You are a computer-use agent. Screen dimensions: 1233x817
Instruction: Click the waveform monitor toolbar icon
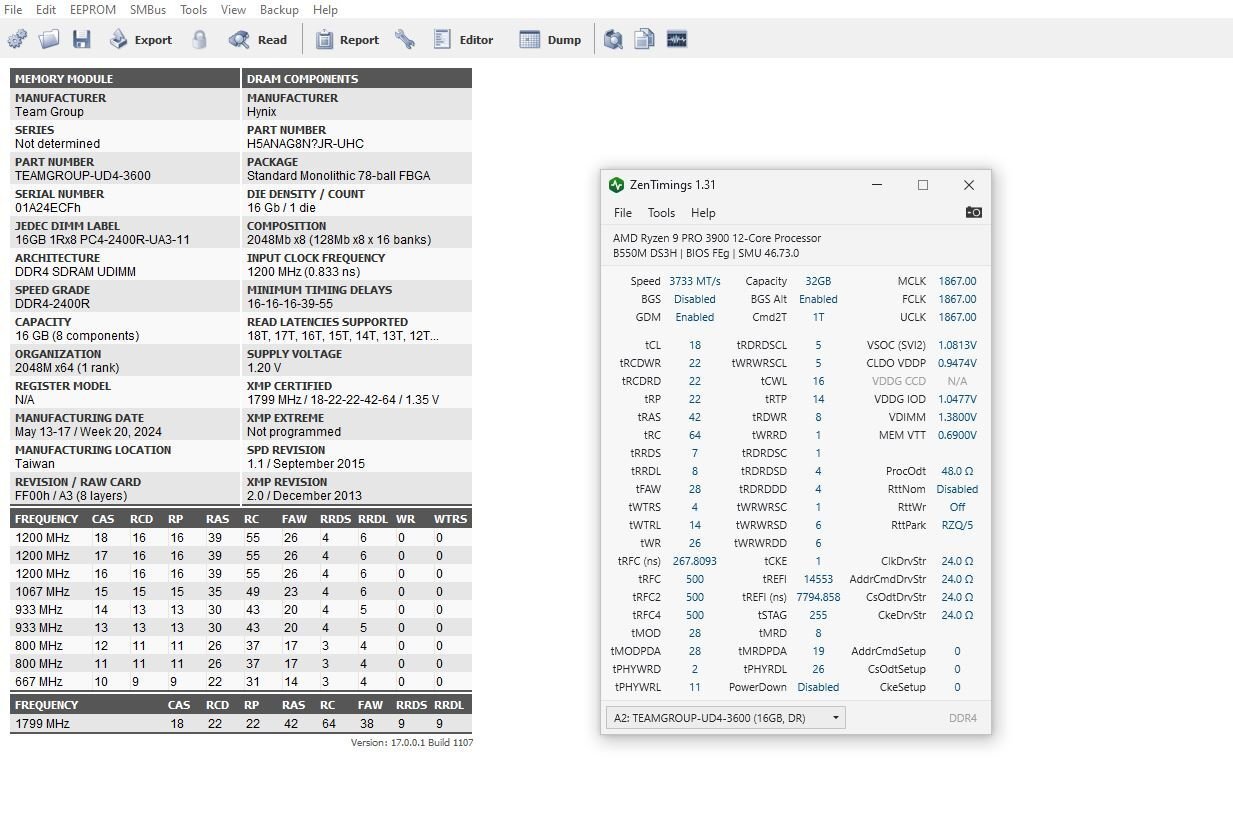point(677,40)
